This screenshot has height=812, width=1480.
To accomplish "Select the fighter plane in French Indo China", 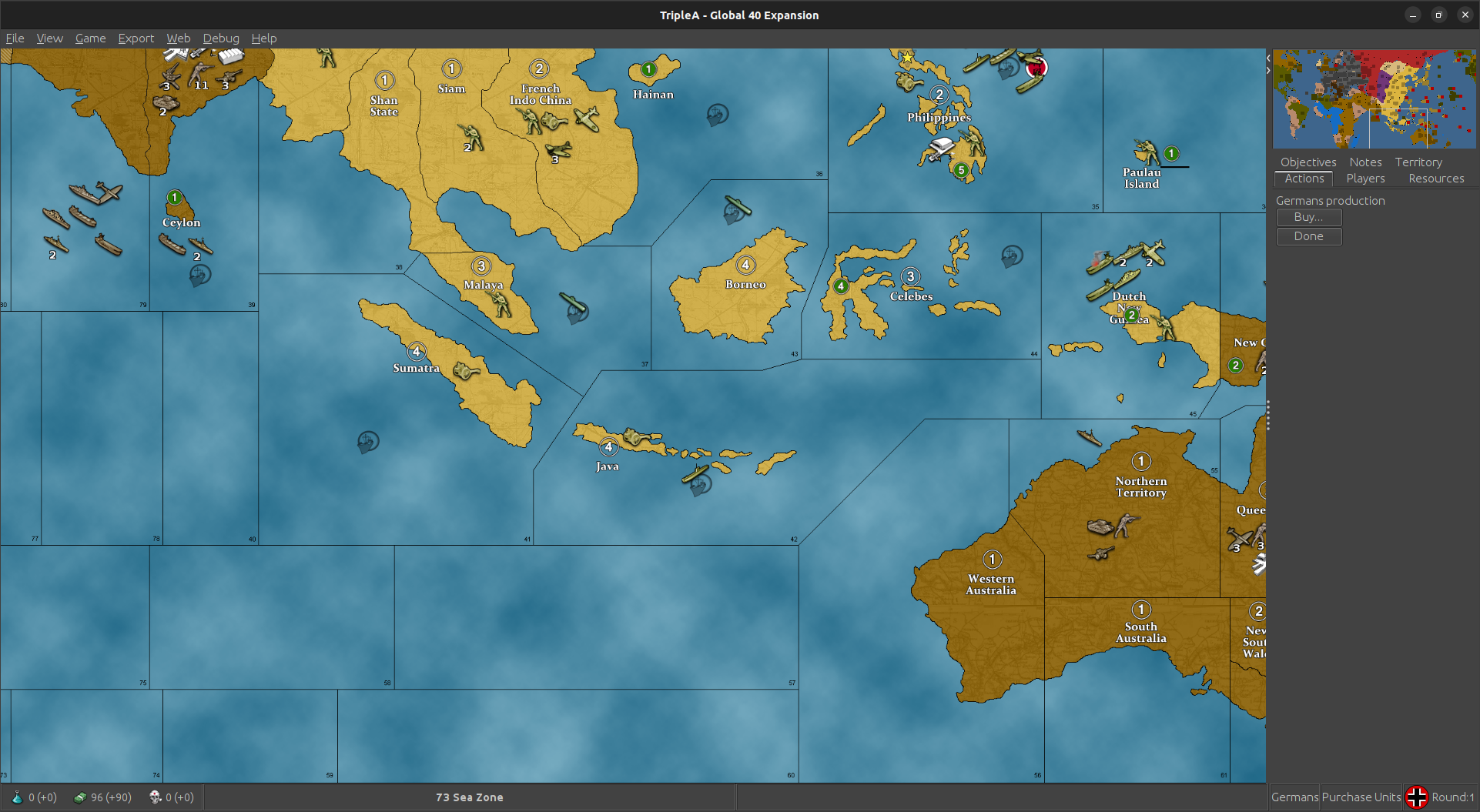I will 586,119.
